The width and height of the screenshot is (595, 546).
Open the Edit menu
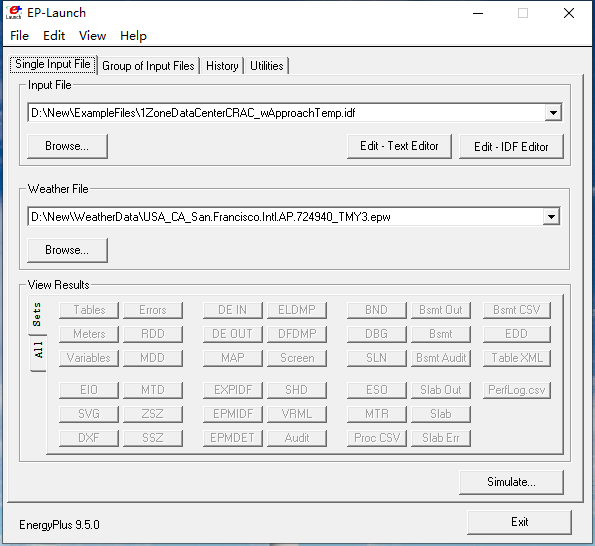54,36
